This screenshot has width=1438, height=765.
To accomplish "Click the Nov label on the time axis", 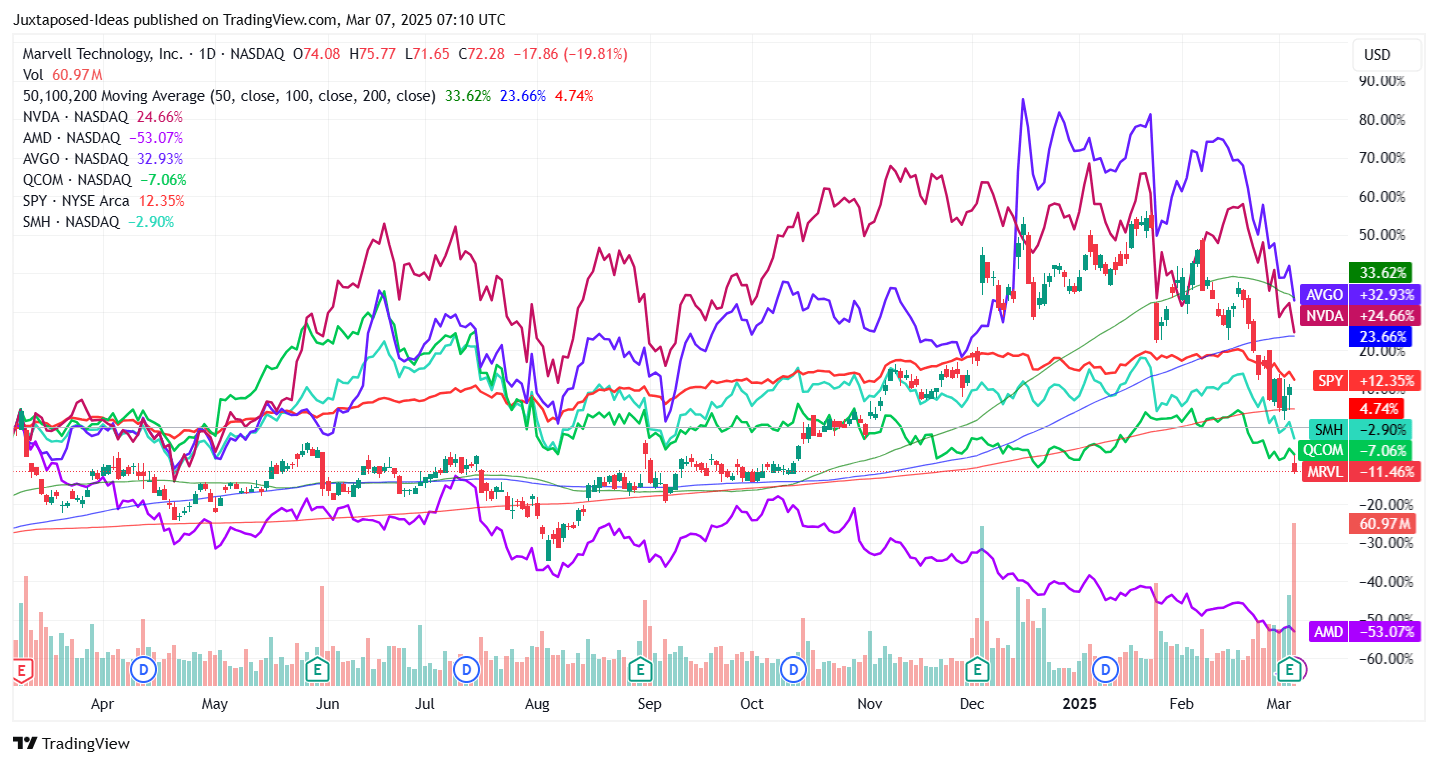I will pyautogui.click(x=870, y=704).
